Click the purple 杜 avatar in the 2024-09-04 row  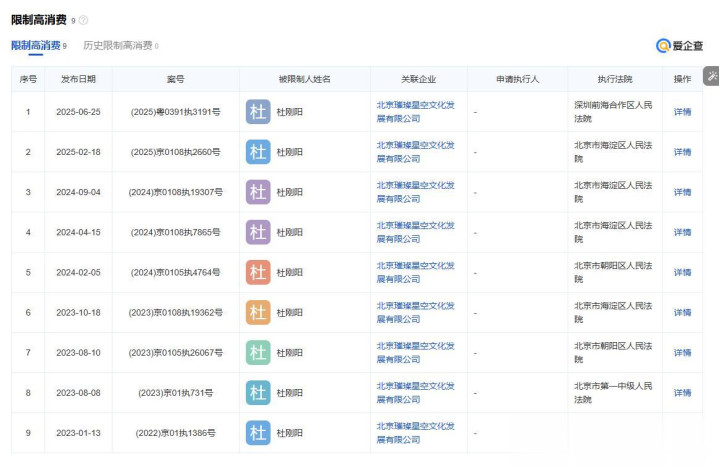258,192
